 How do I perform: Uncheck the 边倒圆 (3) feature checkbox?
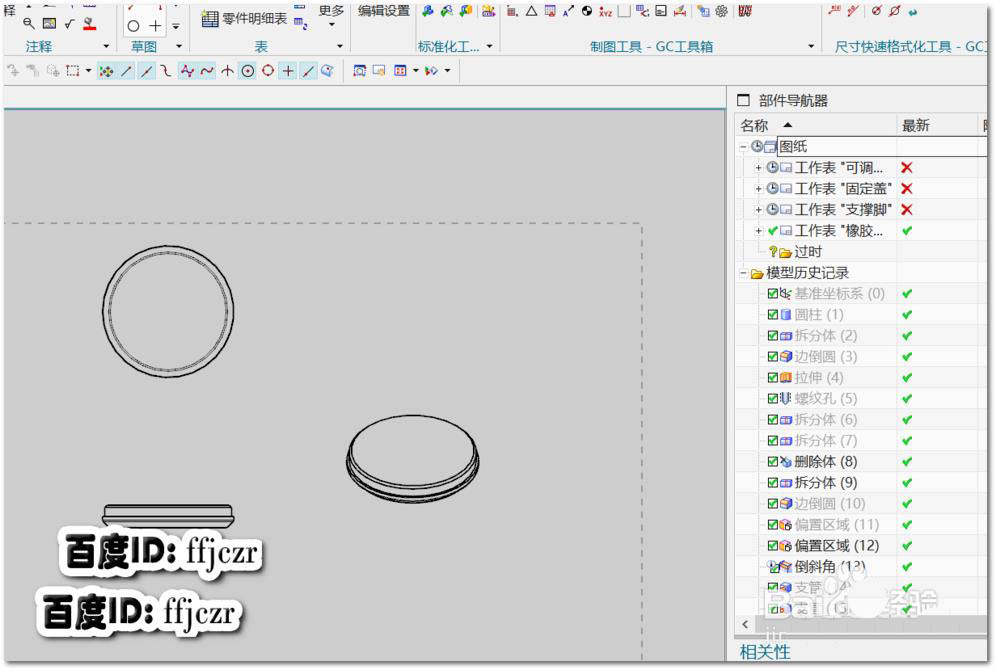(772, 357)
